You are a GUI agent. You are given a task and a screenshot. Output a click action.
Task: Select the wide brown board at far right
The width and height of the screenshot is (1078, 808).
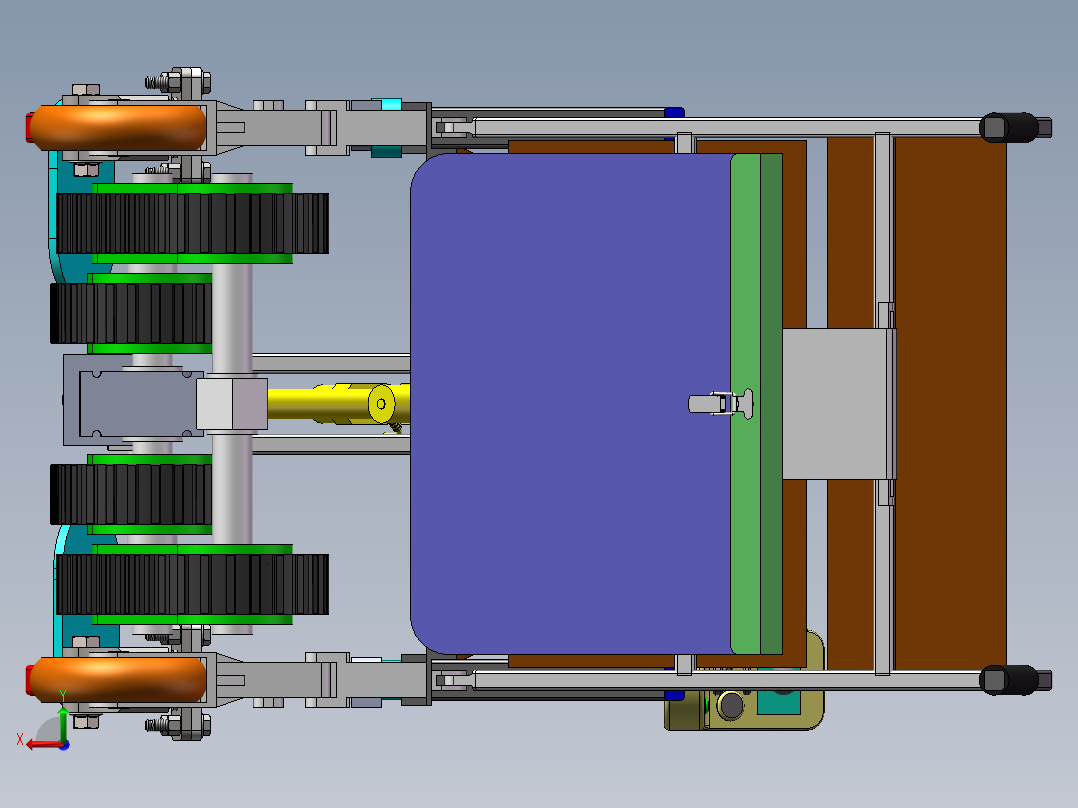pyautogui.click(x=950, y=404)
